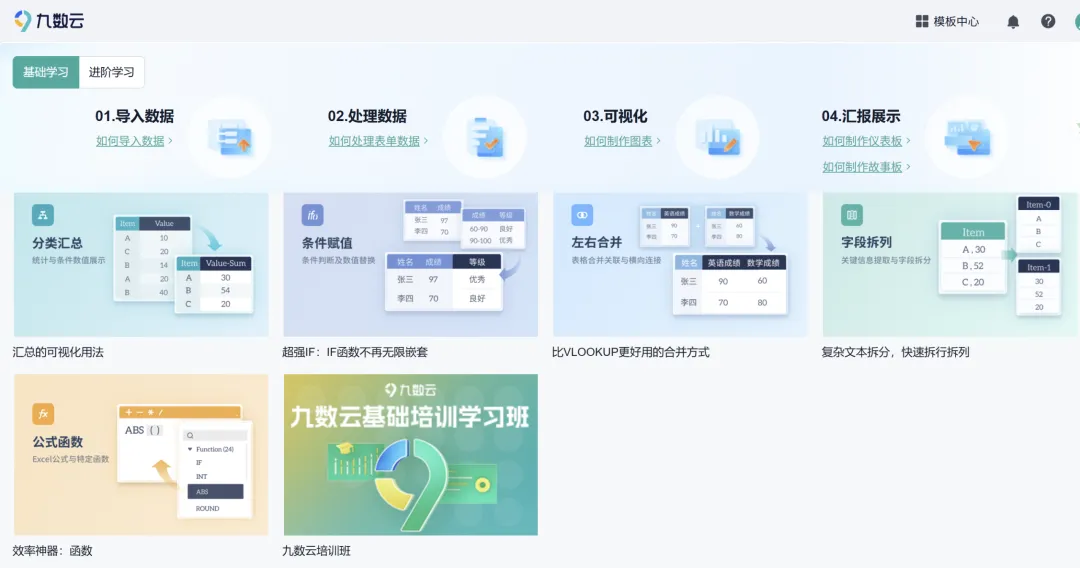Click the arrow after 如何制作故事板
This screenshot has height=568, width=1080.
pyautogui.click(x=908, y=167)
